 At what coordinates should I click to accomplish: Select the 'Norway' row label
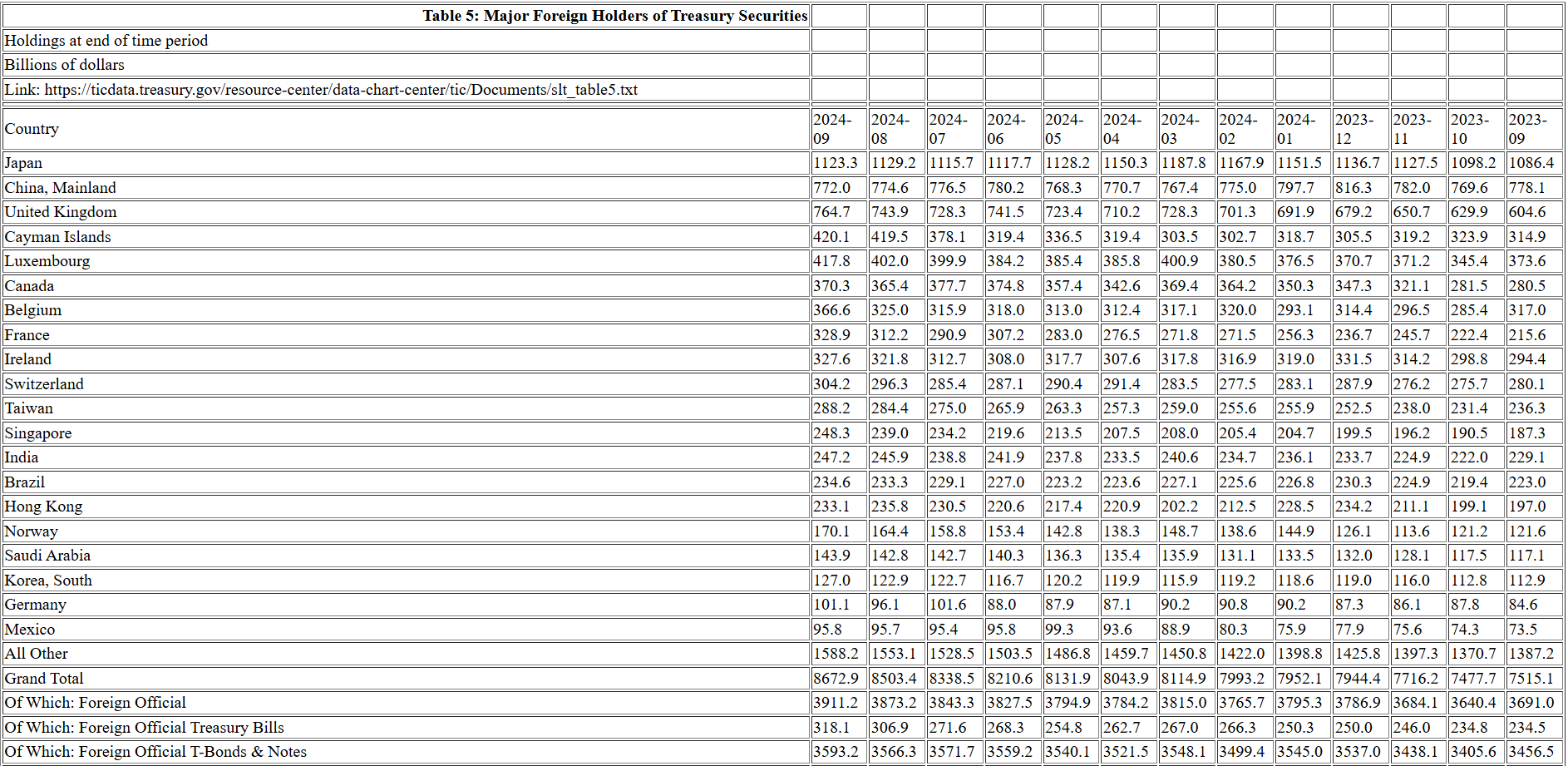(31, 531)
